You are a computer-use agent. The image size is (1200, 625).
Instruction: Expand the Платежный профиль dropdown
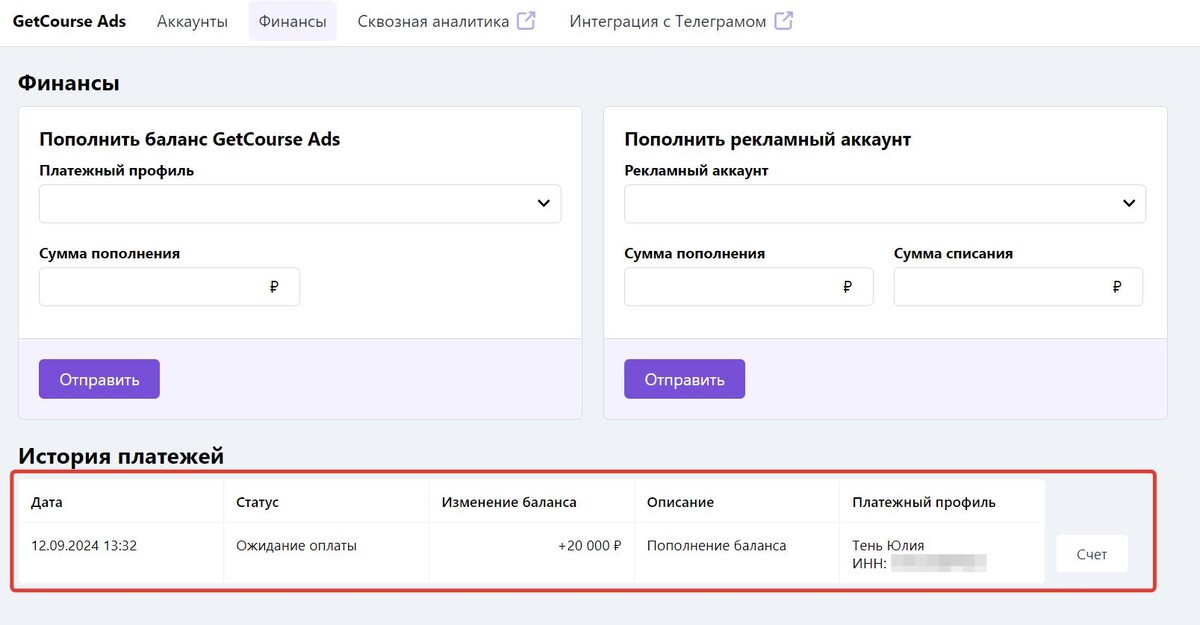click(300, 203)
